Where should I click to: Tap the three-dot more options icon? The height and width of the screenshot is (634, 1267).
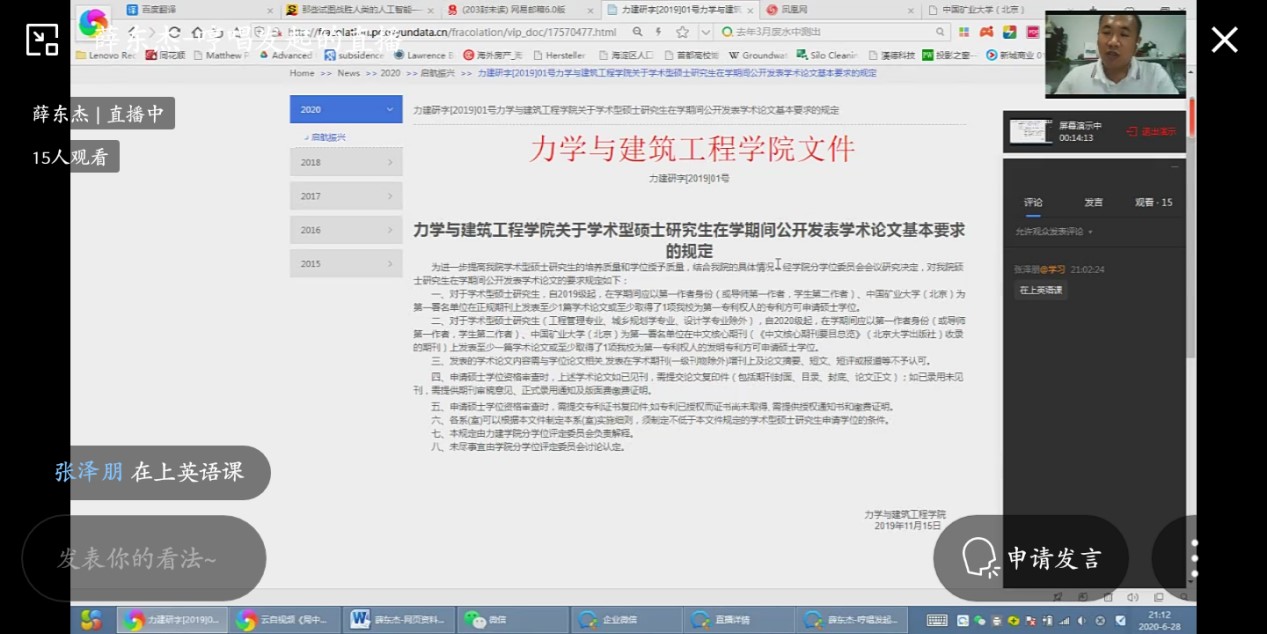(1194, 558)
